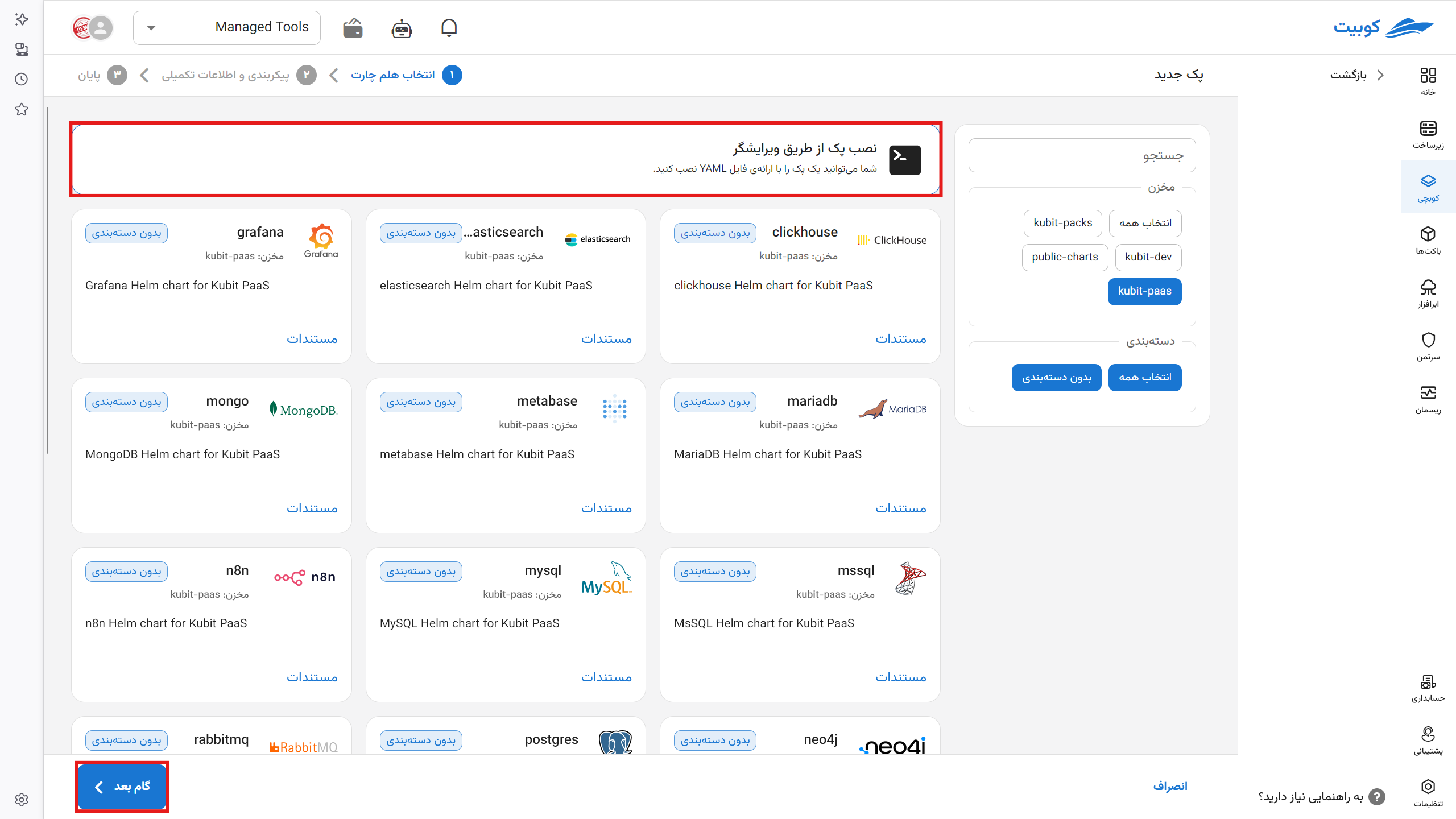Open پشتیبانی support in sidebar
Image resolution: width=1456 pixels, height=819 pixels.
pos(1428,741)
